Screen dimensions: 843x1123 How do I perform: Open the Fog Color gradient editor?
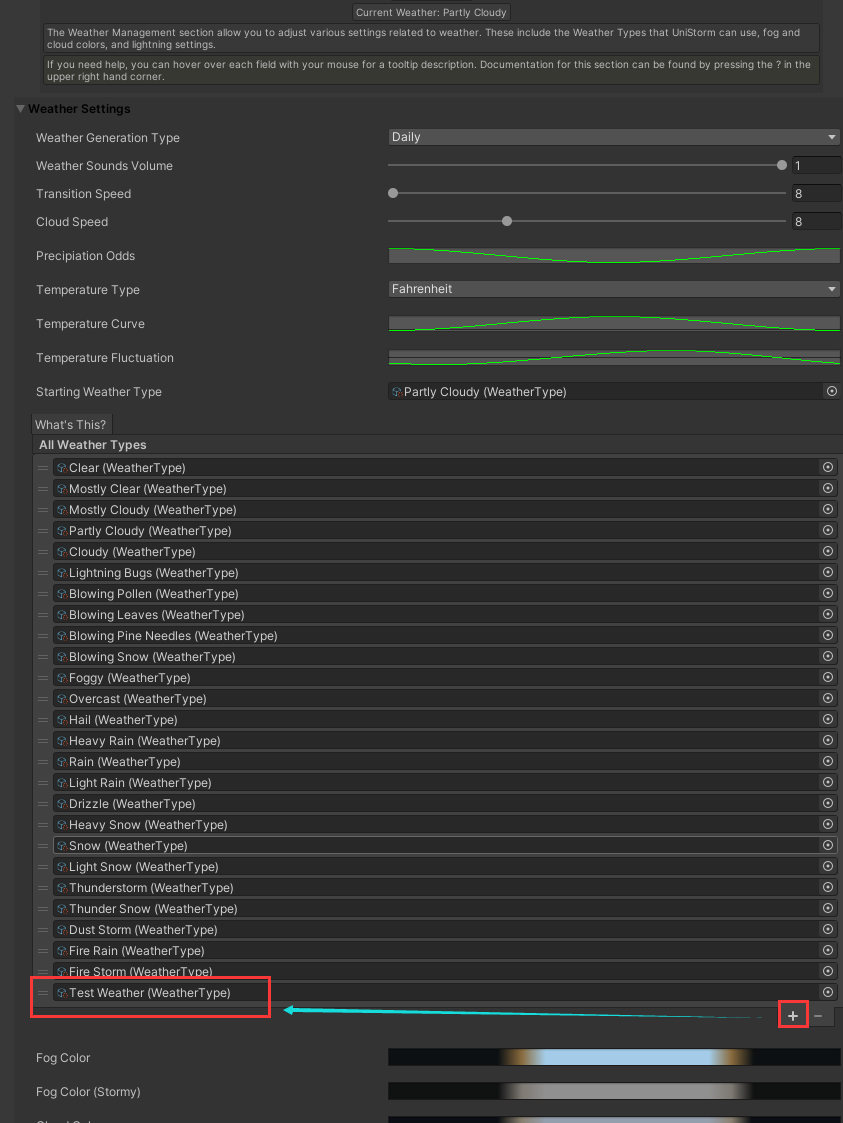[x=613, y=1057]
